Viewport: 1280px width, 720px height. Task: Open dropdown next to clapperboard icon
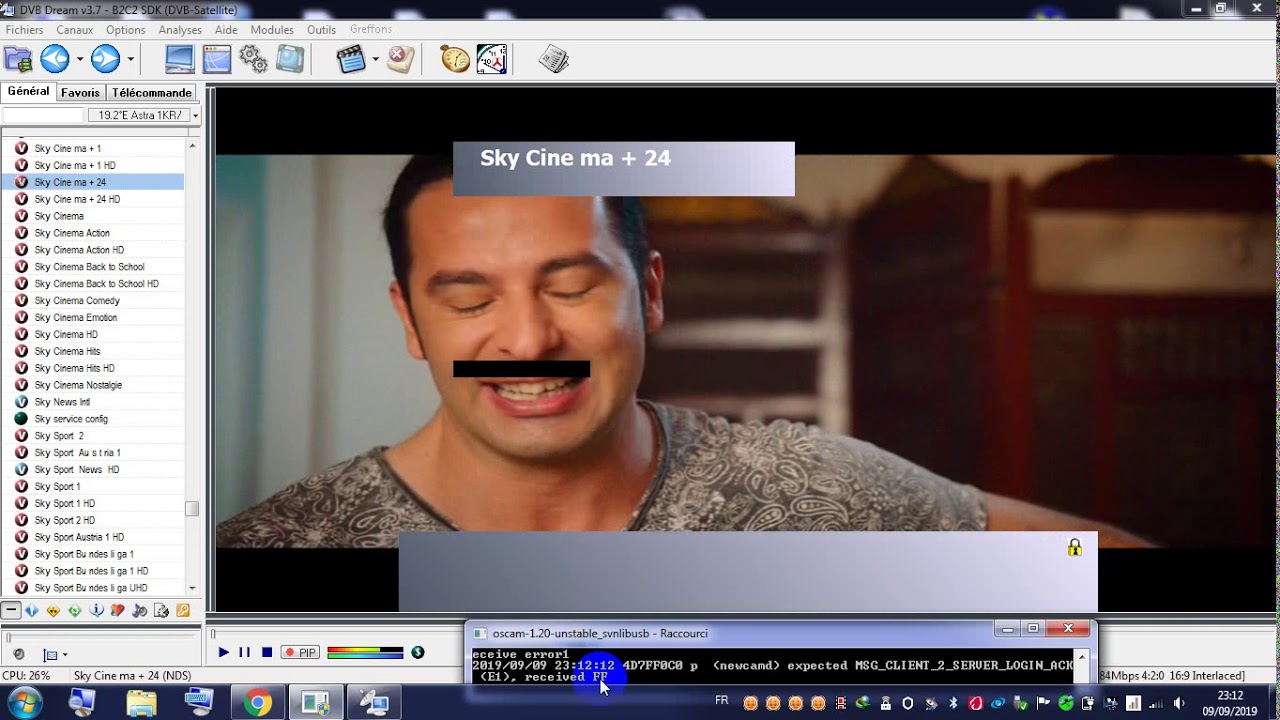tap(375, 60)
